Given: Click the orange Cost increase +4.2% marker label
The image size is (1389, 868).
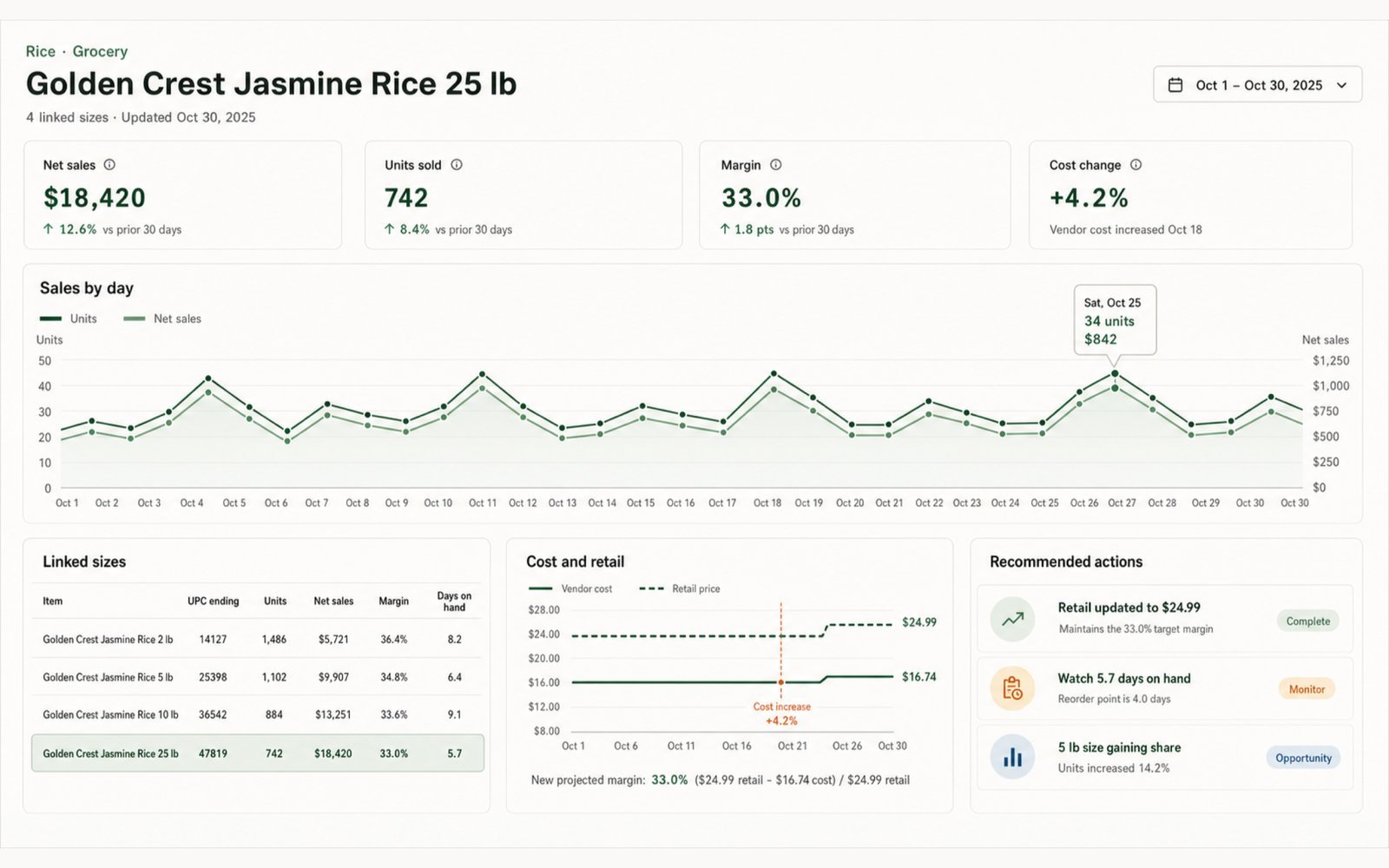Looking at the screenshot, I should pos(781,713).
